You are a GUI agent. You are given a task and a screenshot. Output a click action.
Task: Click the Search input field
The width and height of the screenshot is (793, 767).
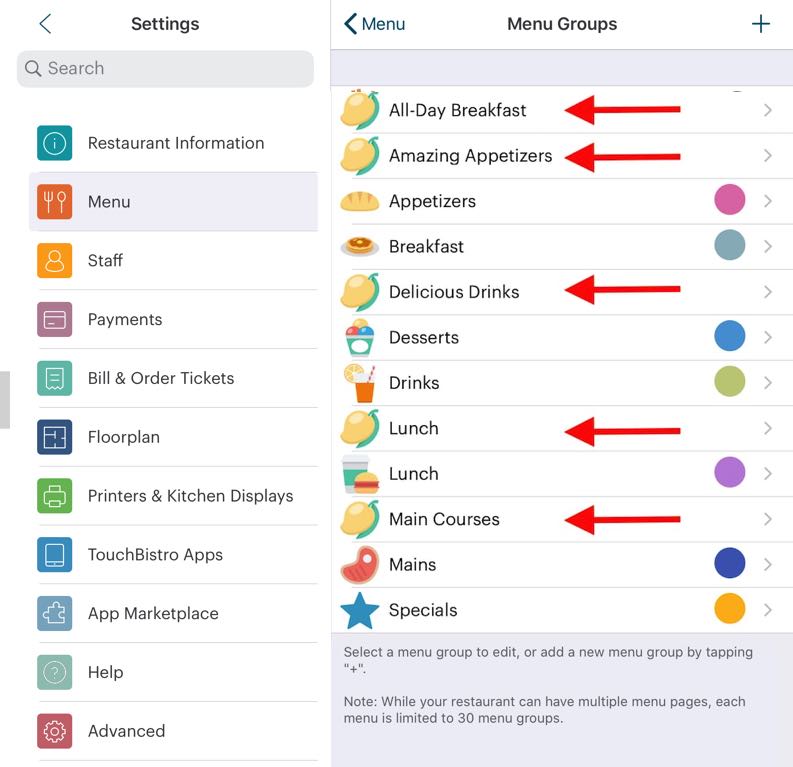pos(165,68)
